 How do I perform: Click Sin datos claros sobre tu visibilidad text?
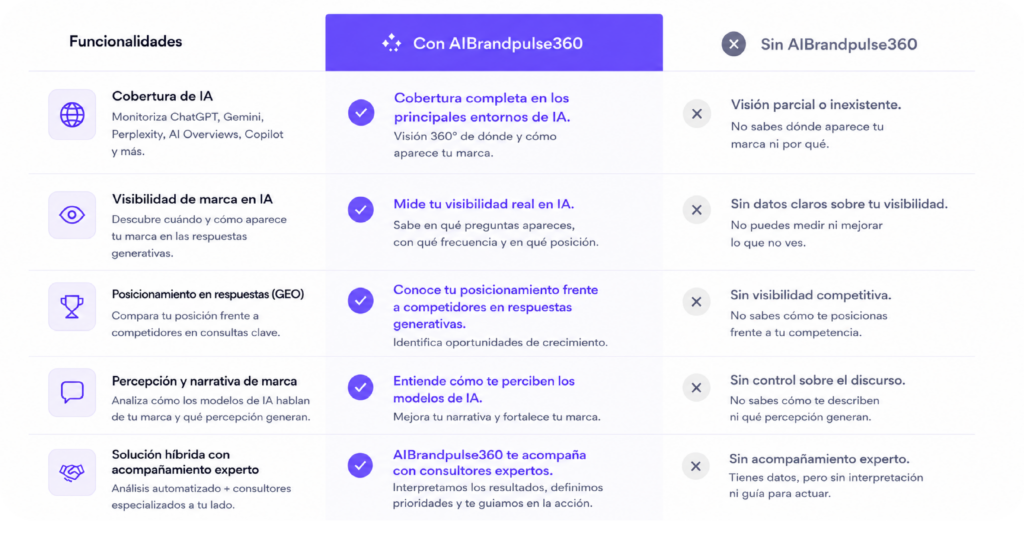coord(839,204)
